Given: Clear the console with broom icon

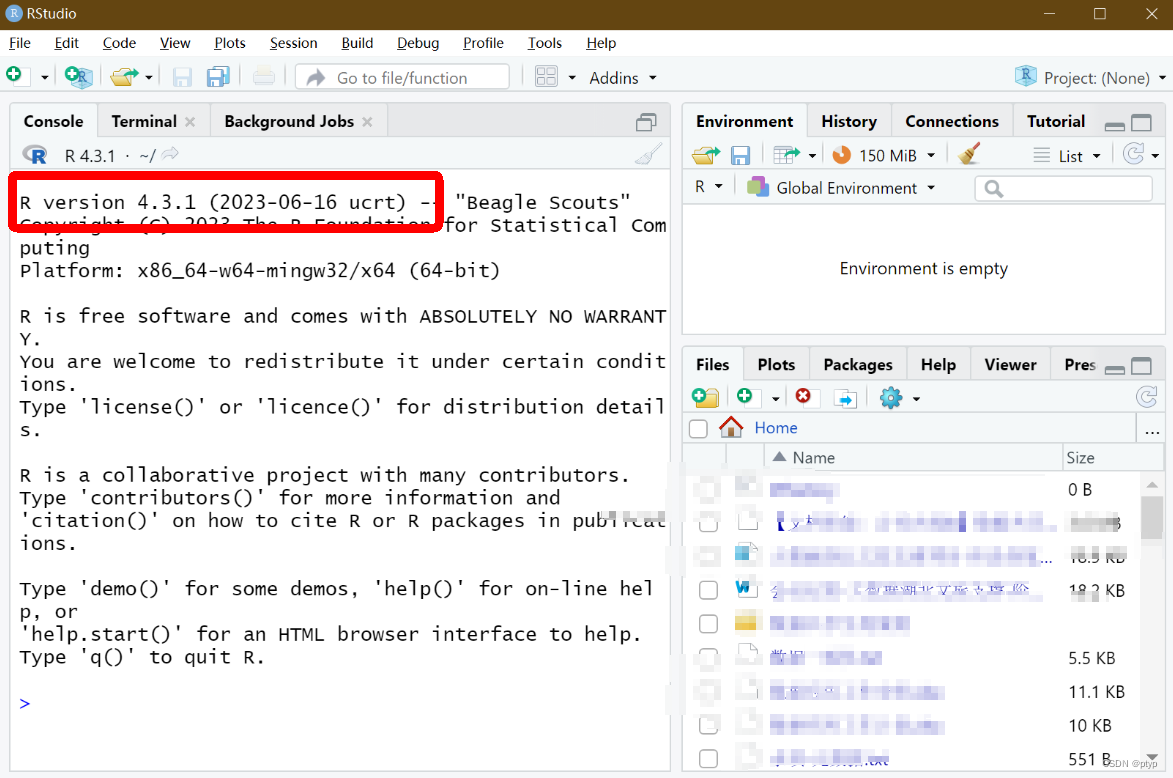Looking at the screenshot, I should 648,154.
